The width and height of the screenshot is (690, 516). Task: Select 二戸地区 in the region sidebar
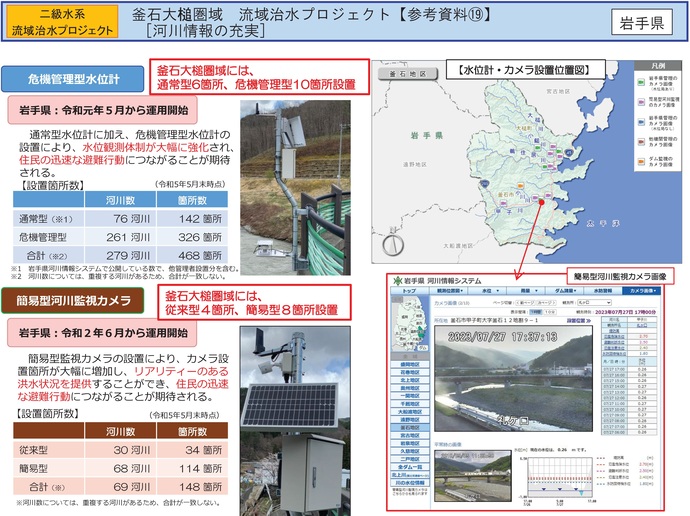click(409, 459)
